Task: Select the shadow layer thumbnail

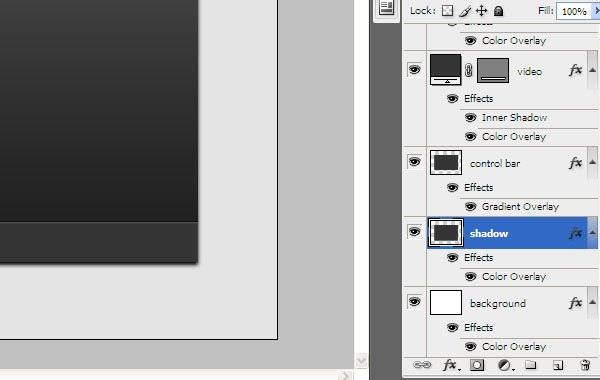Action: (446, 233)
